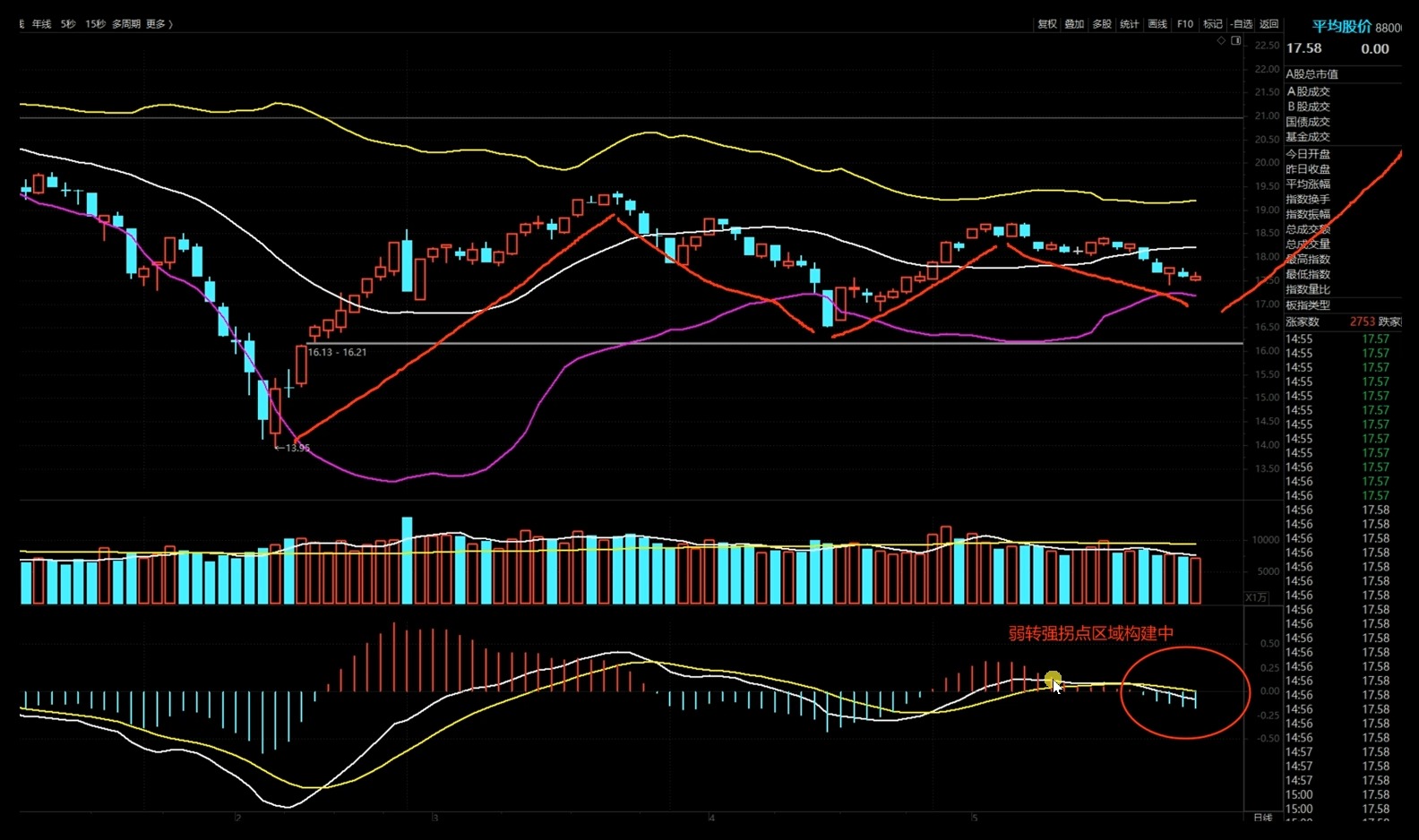
Task: Click the 标记 mark button
Action: pos(1213,24)
